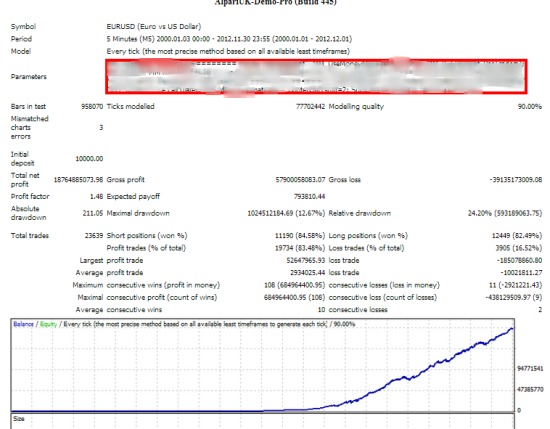Viewport: 550px width, 429px height.
Task: Click the Ticks modelled 77702442 value
Action: 310,107
